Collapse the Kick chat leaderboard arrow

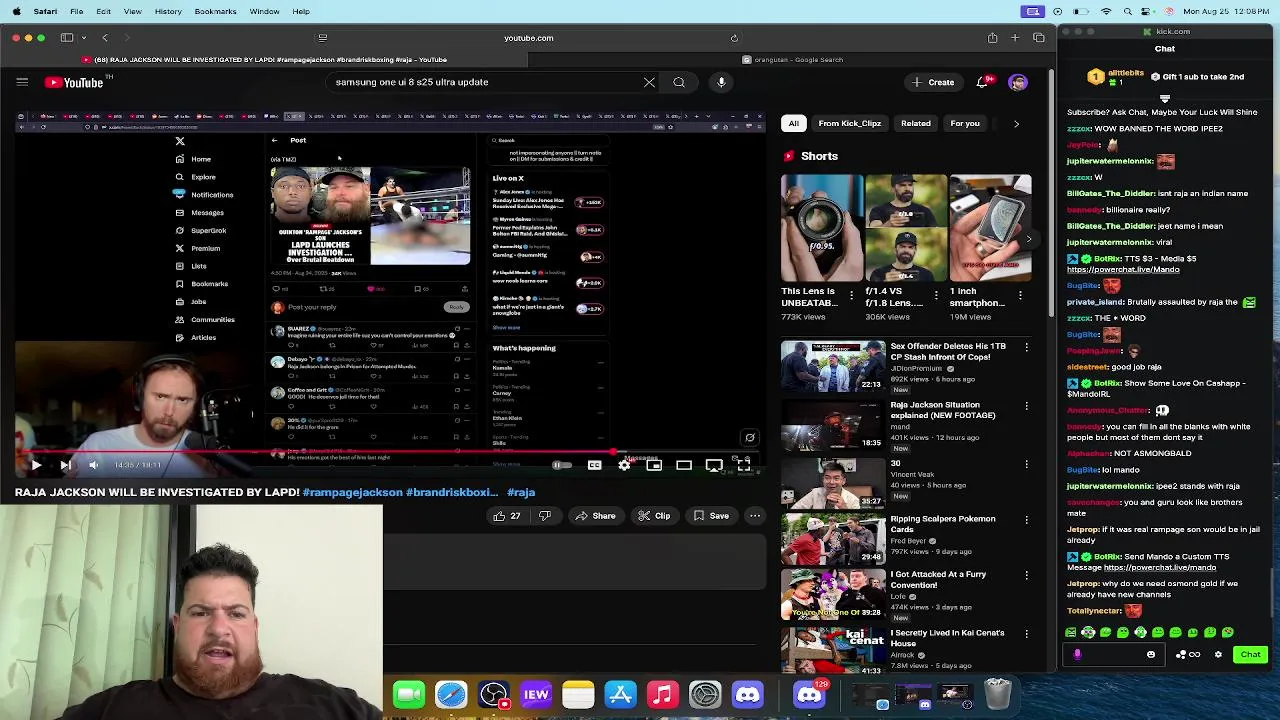pos(1165,98)
